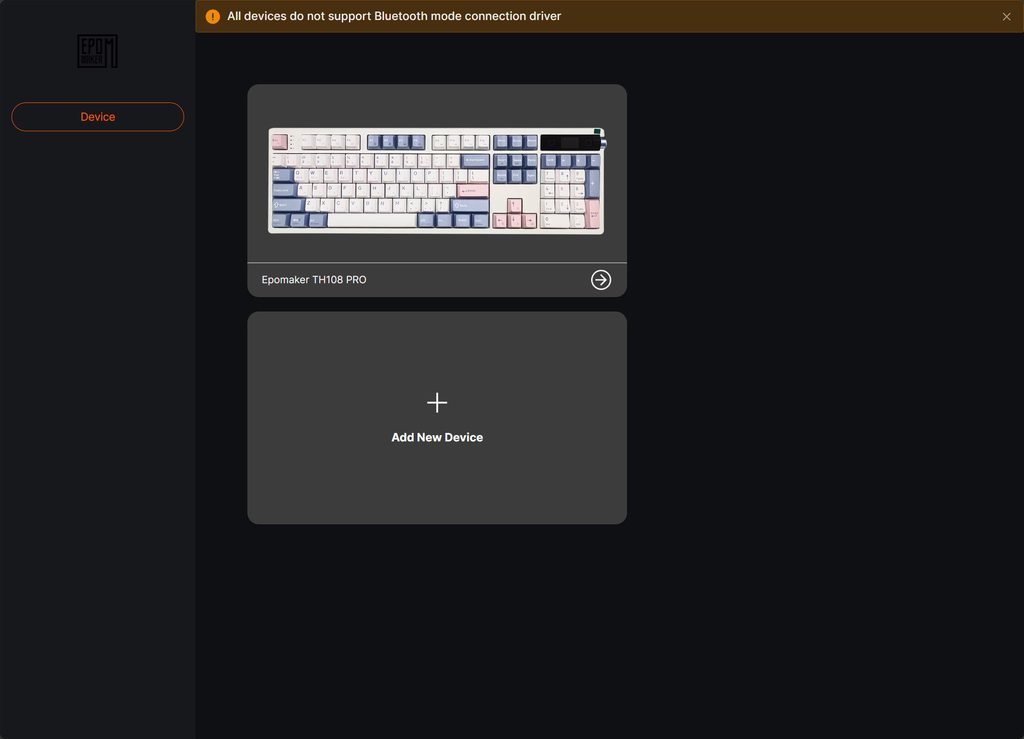Click the plus icon to add device

point(437,403)
